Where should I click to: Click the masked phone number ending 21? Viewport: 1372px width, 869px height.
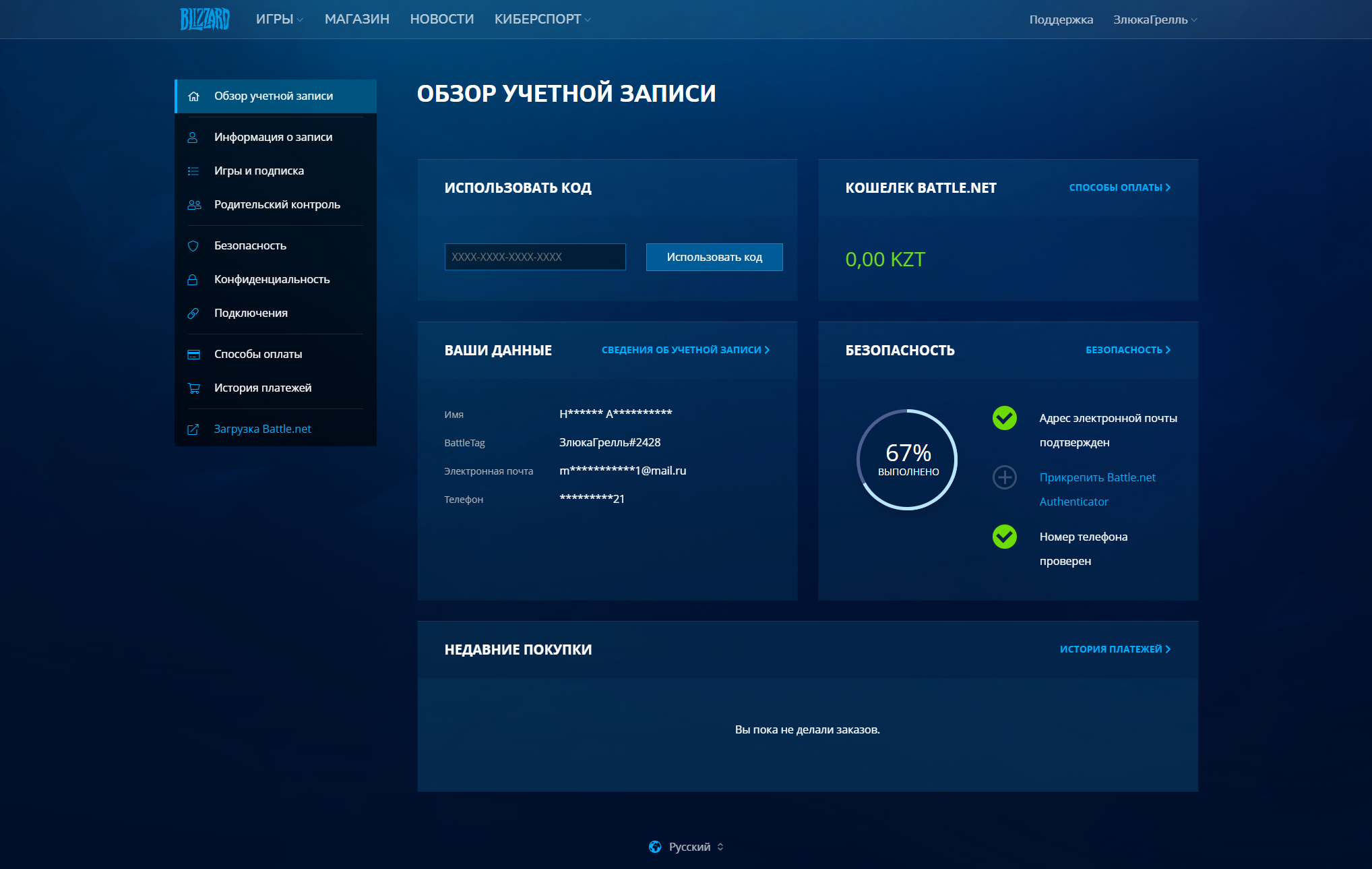592,499
